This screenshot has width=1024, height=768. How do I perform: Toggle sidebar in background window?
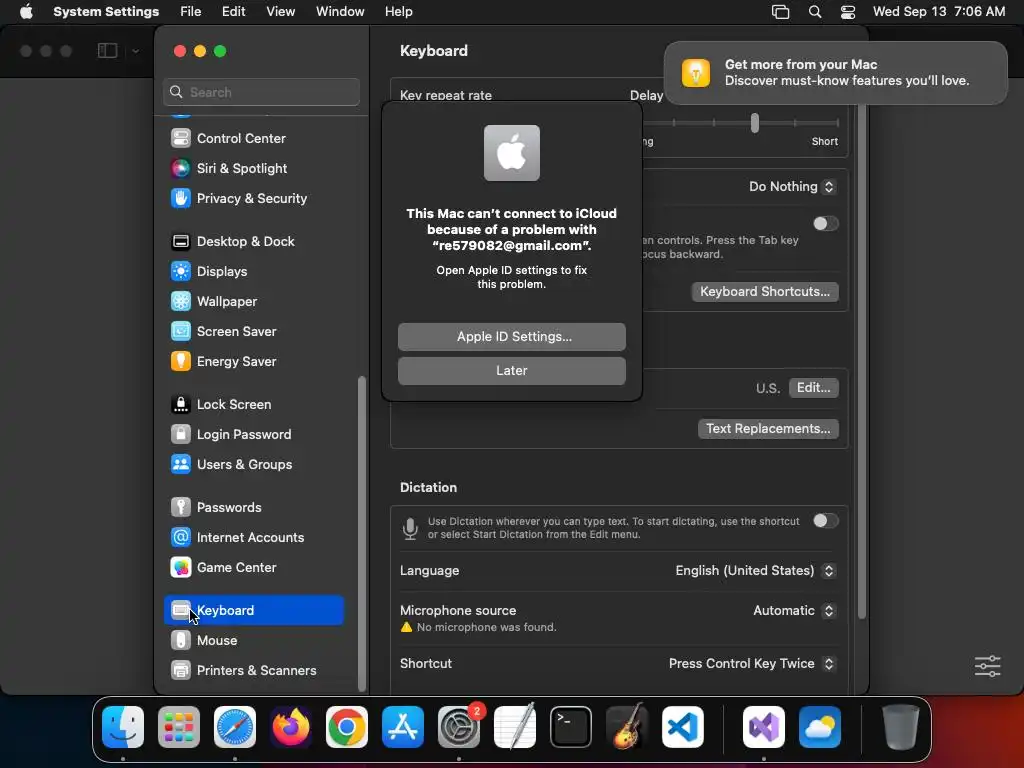coord(108,51)
